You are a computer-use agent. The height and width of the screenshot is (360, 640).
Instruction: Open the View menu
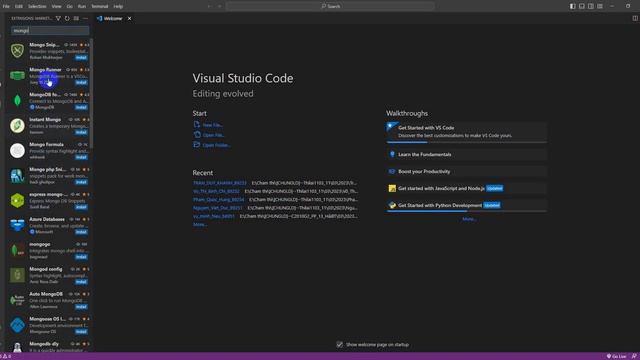pyautogui.click(x=56, y=6)
